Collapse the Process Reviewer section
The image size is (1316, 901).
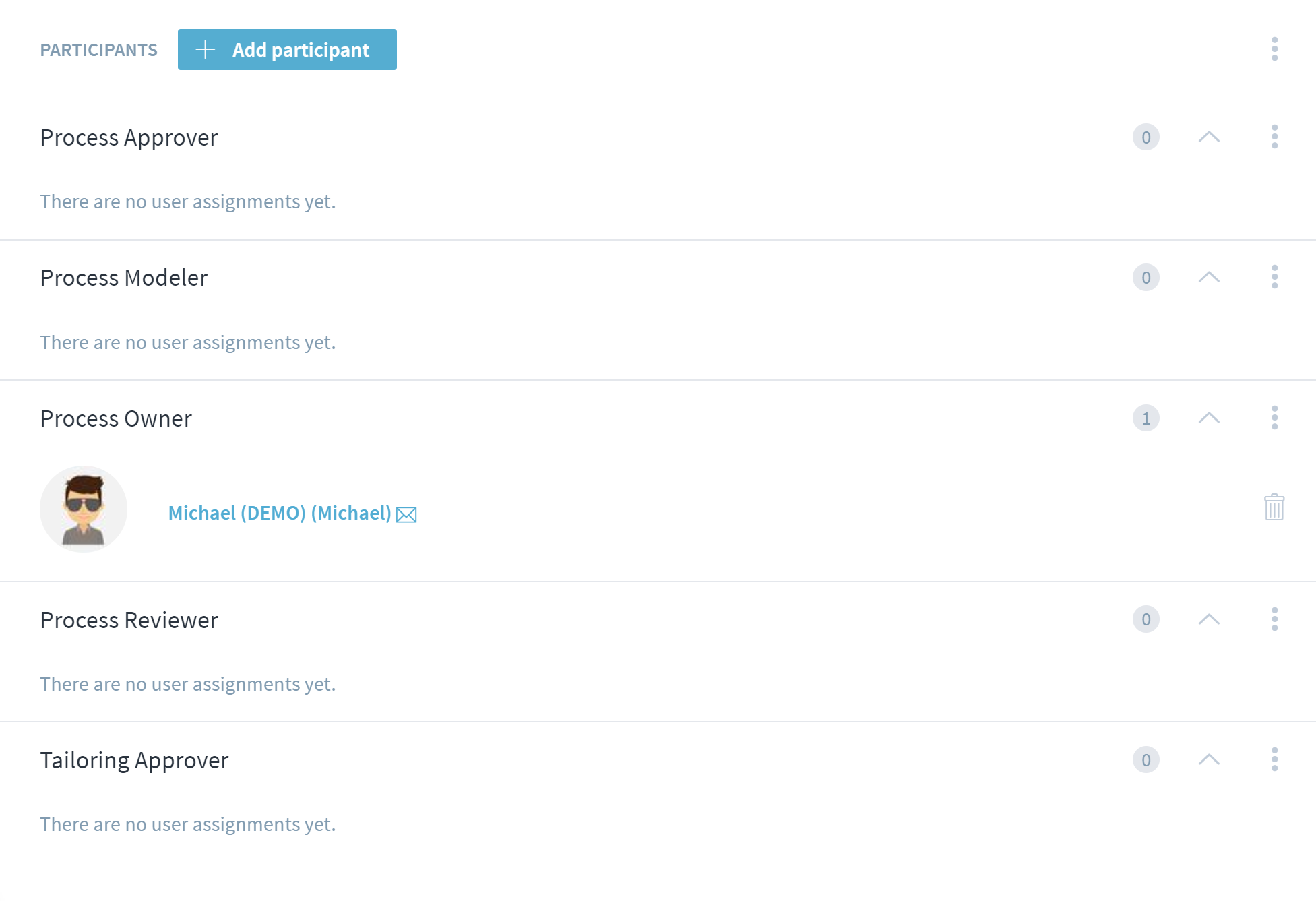pos(1209,619)
